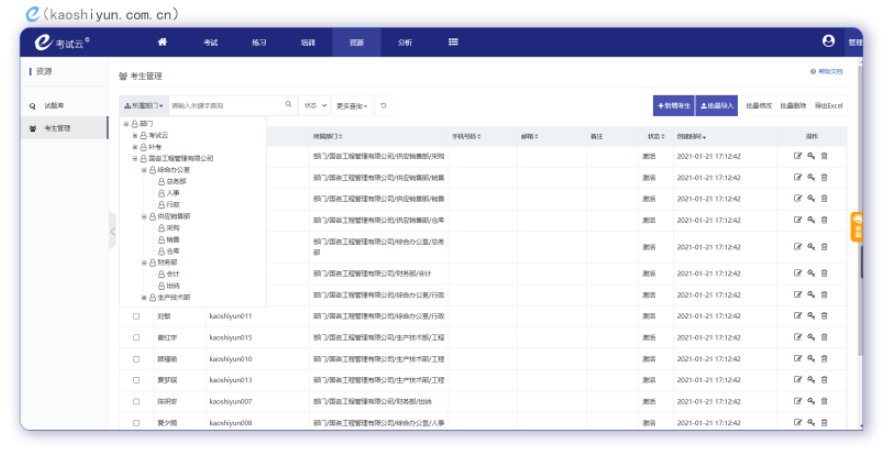Click the home icon in top navigation
888x456 pixels.
pyautogui.click(x=162, y=42)
